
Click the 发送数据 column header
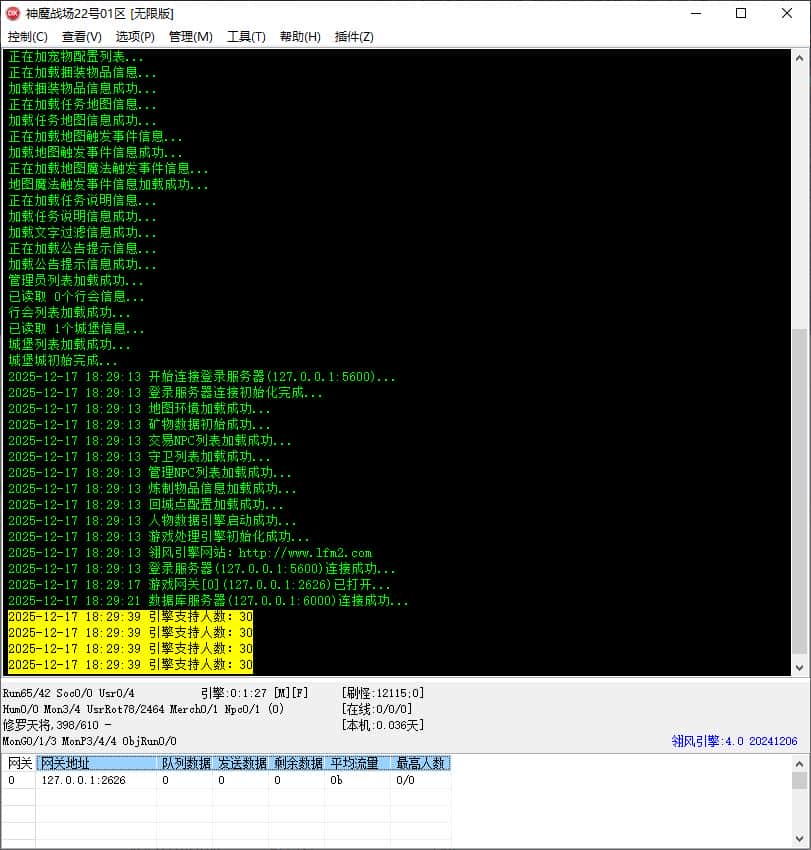[242, 763]
